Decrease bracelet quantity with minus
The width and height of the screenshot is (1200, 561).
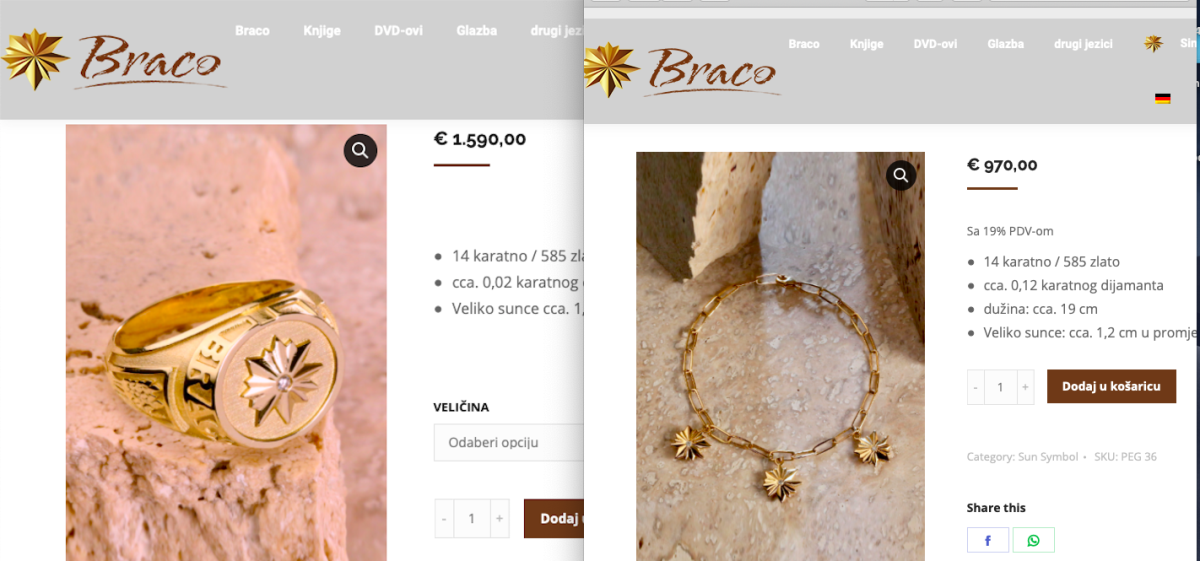976,387
